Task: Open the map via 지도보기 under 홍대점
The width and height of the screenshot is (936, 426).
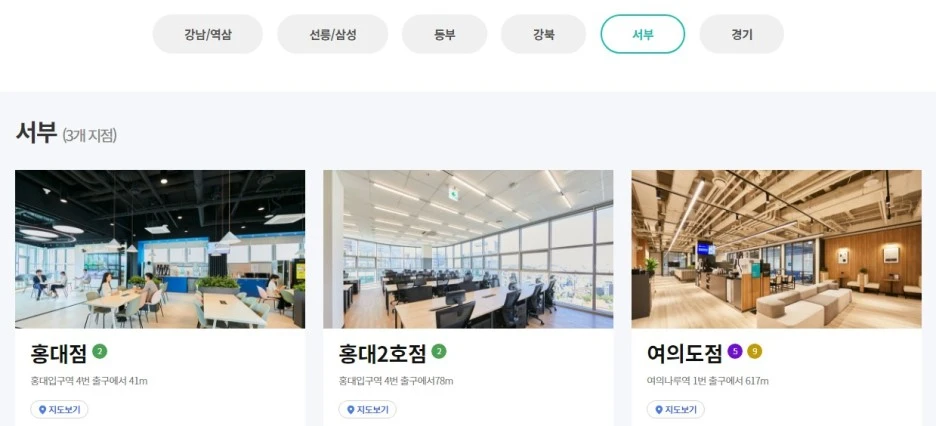Action: click(x=59, y=410)
